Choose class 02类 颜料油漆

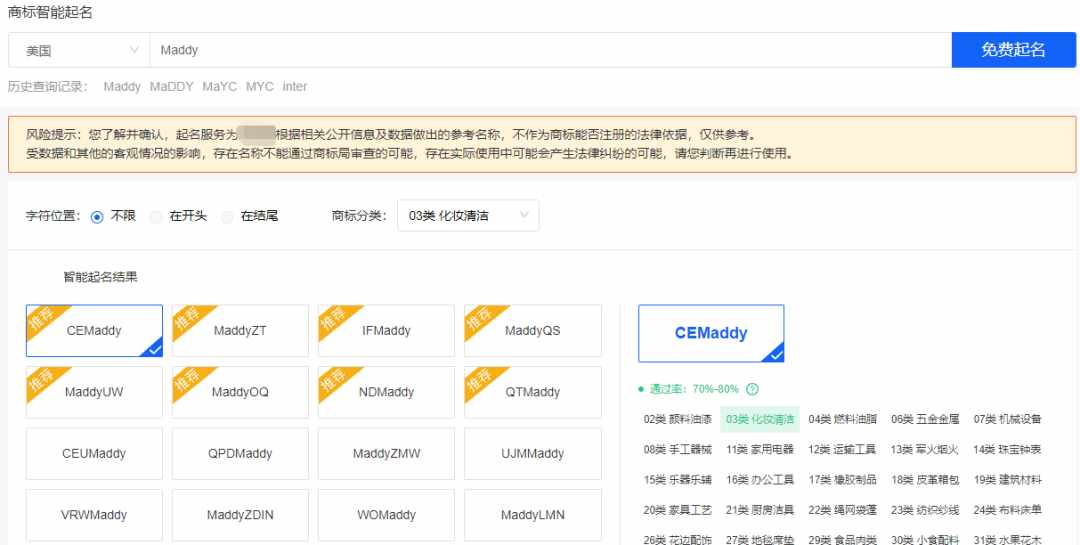point(678,419)
